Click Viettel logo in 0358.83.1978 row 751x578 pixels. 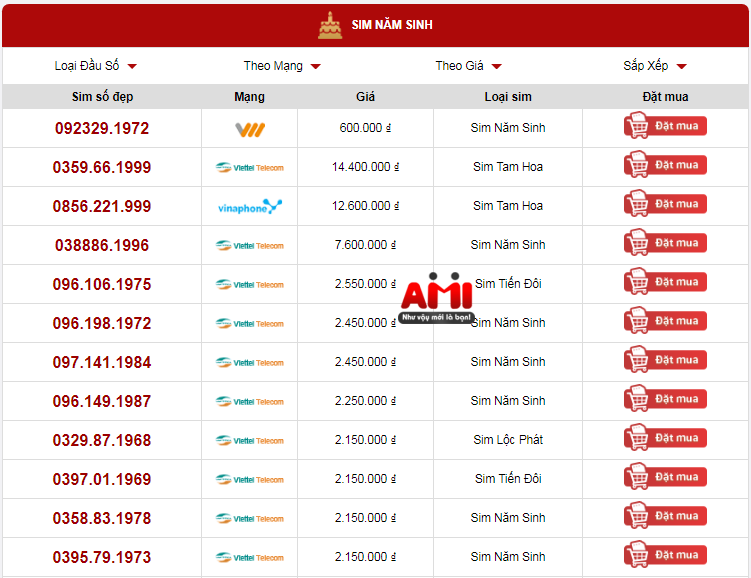[x=250, y=519]
